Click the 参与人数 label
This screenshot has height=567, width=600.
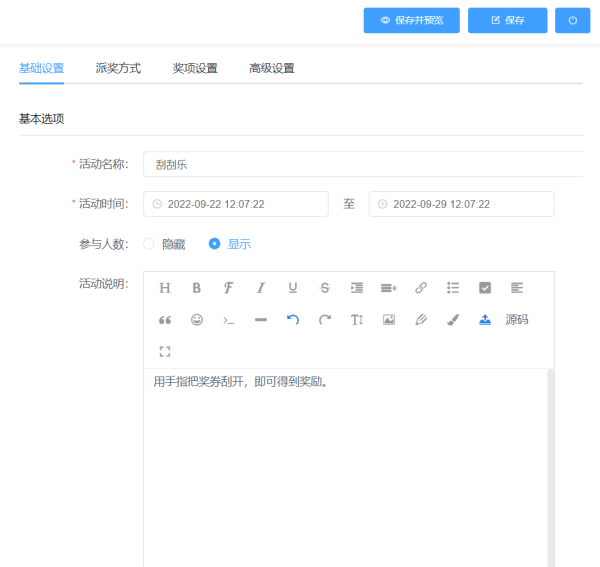coord(104,244)
